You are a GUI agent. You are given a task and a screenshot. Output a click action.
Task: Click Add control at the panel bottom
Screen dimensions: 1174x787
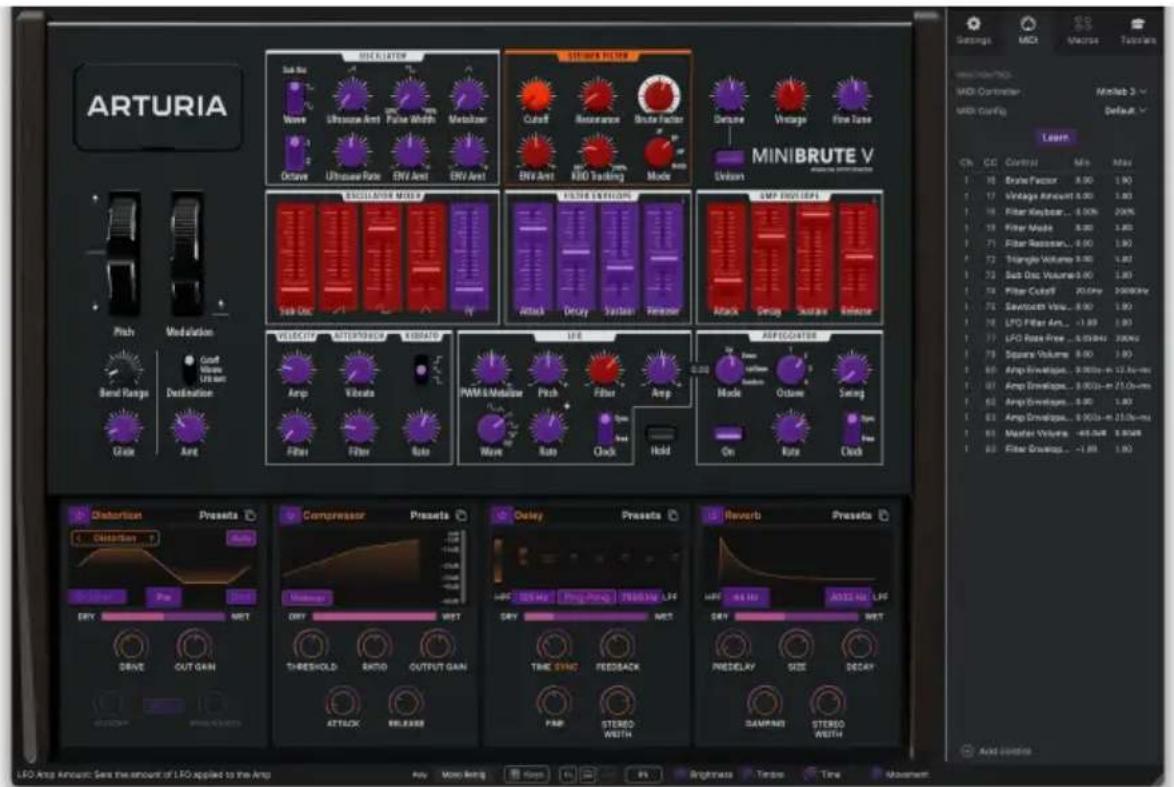[997, 750]
